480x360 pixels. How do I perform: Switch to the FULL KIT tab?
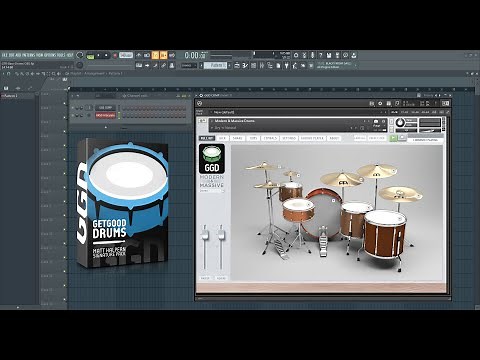(207, 138)
